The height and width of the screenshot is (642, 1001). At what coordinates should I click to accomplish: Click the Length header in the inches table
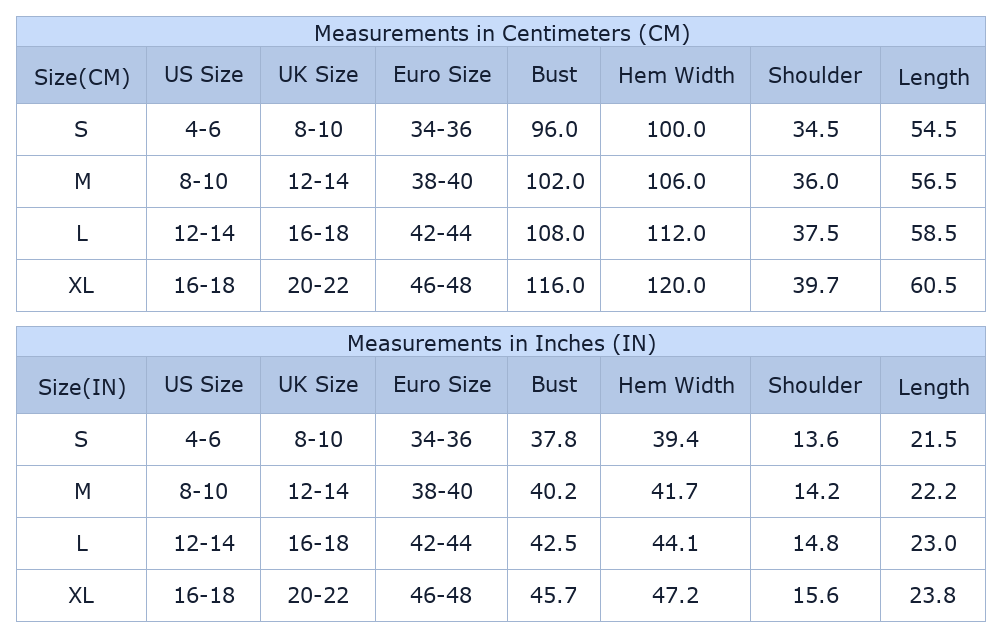933,387
